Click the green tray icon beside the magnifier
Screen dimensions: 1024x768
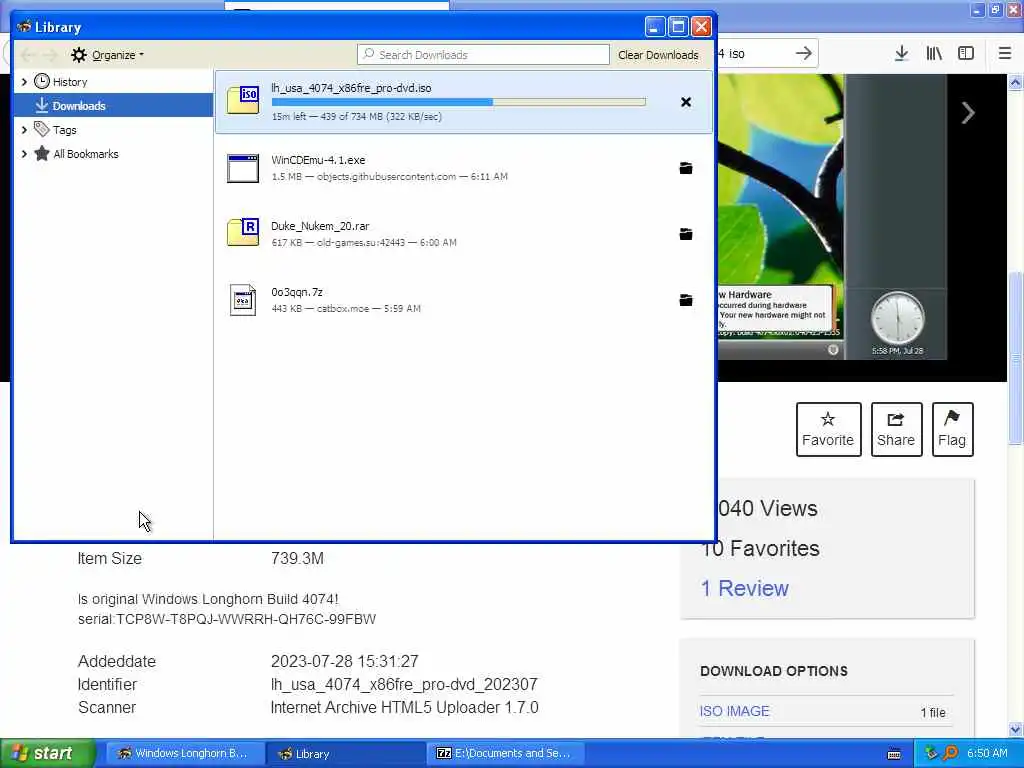click(x=931, y=753)
